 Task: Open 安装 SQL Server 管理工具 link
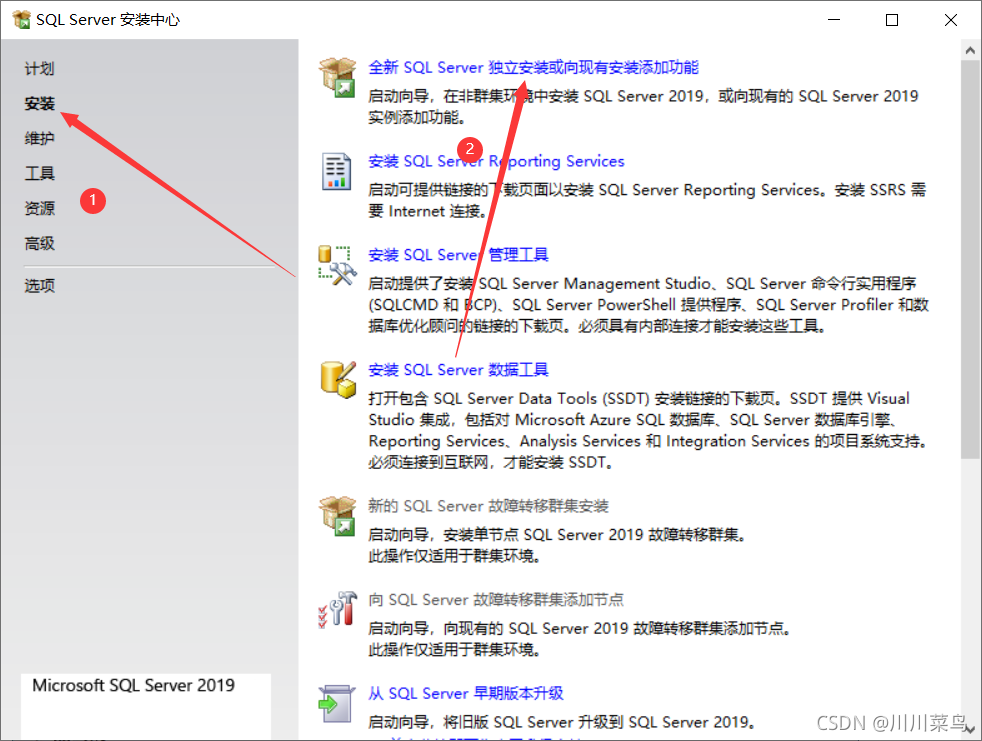tap(458, 255)
